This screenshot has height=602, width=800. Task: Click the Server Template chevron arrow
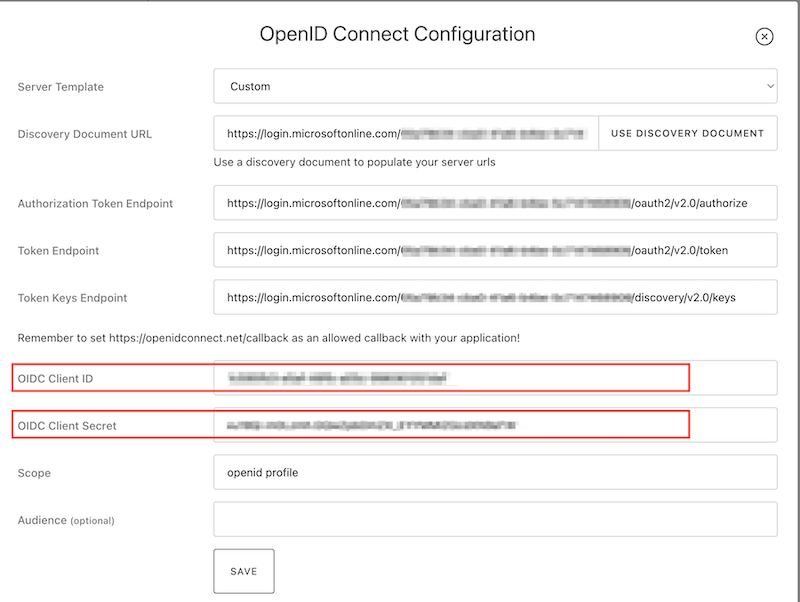pyautogui.click(x=770, y=86)
